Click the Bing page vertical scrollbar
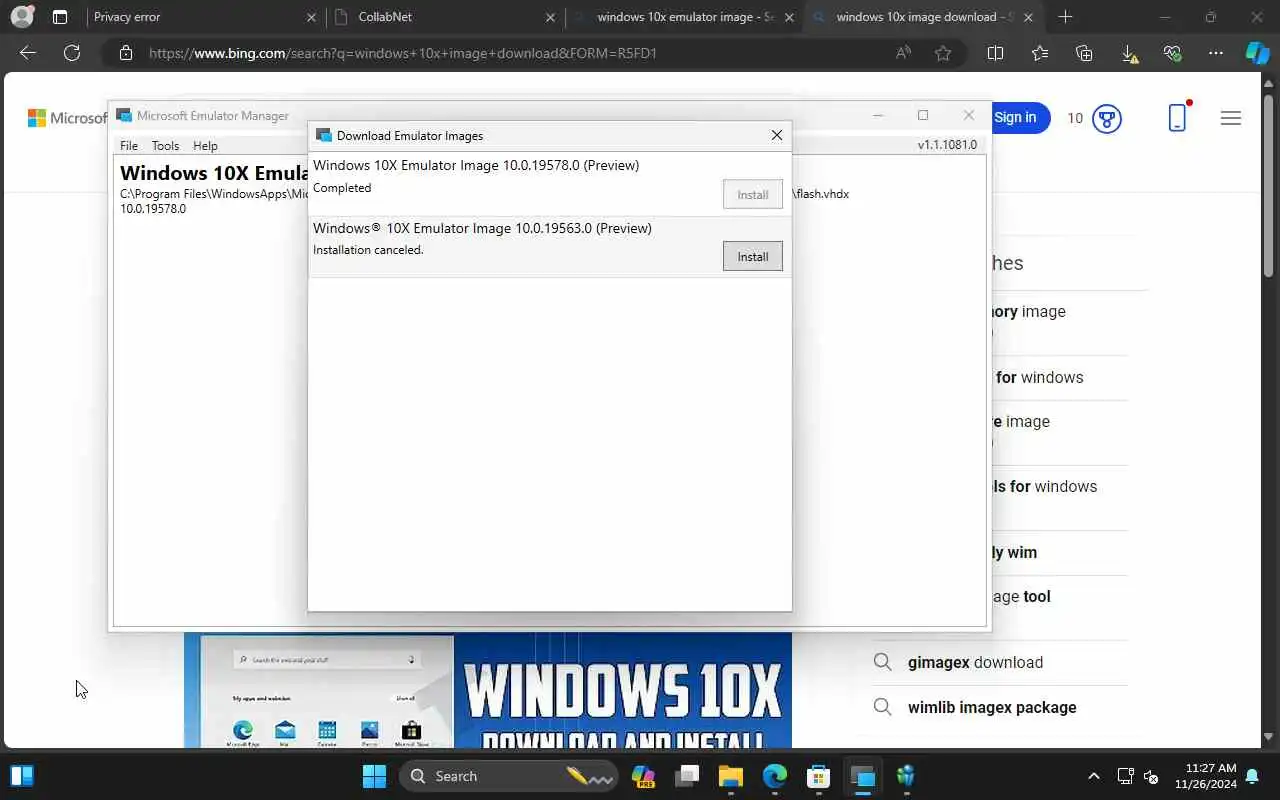 [x=1269, y=186]
